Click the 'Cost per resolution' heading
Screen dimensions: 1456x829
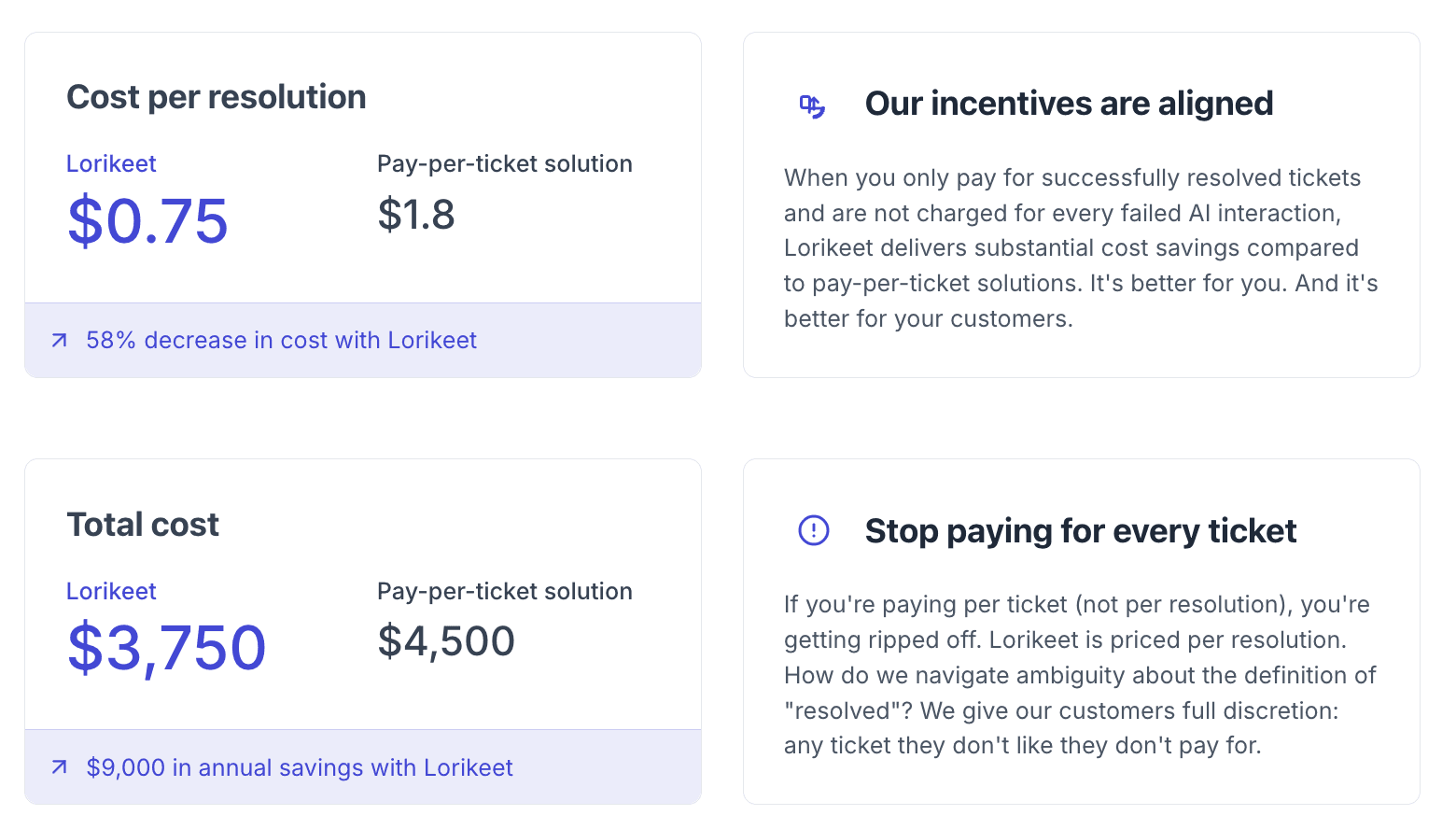click(x=217, y=97)
